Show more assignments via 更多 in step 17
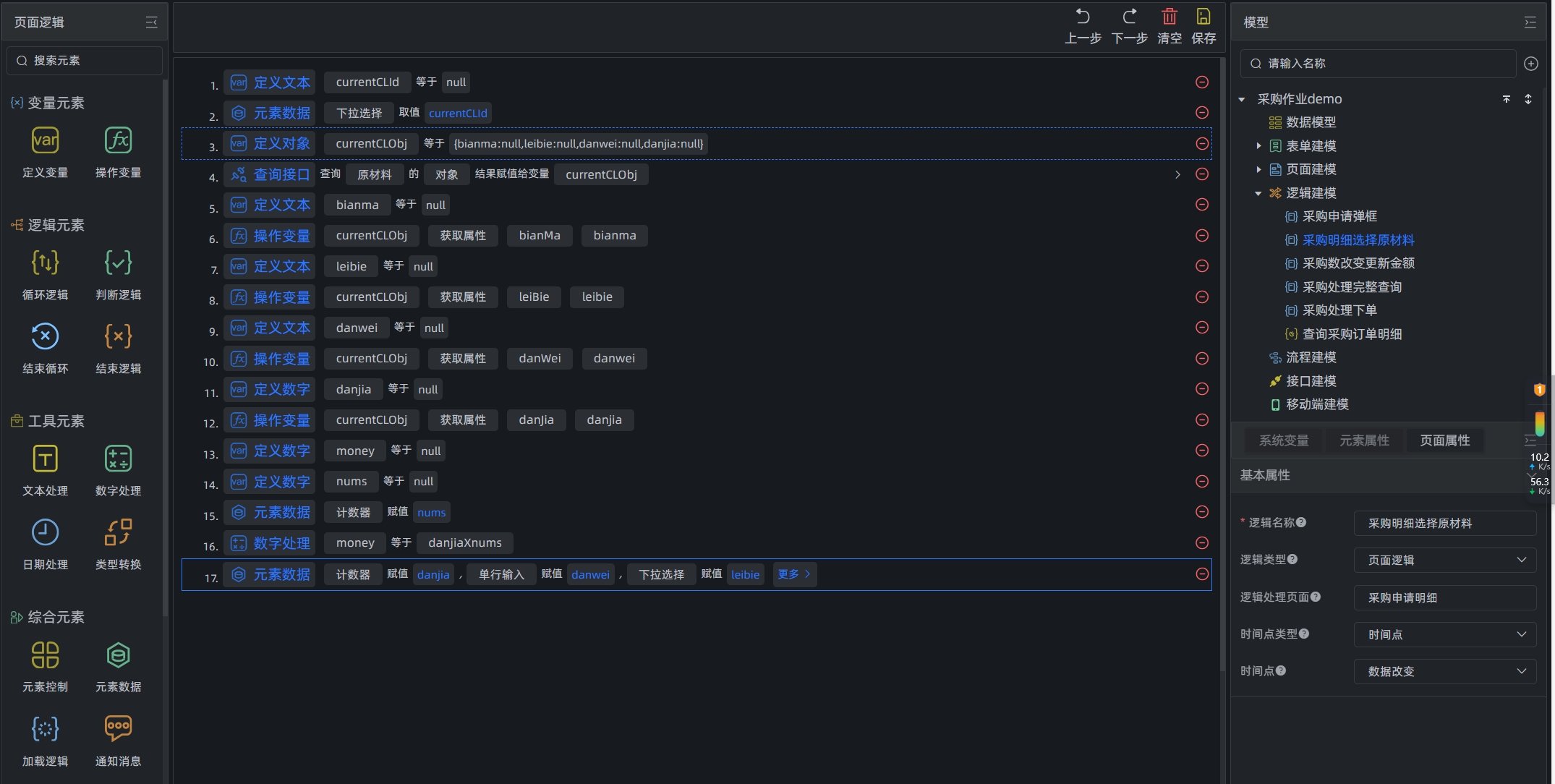Image resolution: width=1555 pixels, height=784 pixels. coord(794,574)
